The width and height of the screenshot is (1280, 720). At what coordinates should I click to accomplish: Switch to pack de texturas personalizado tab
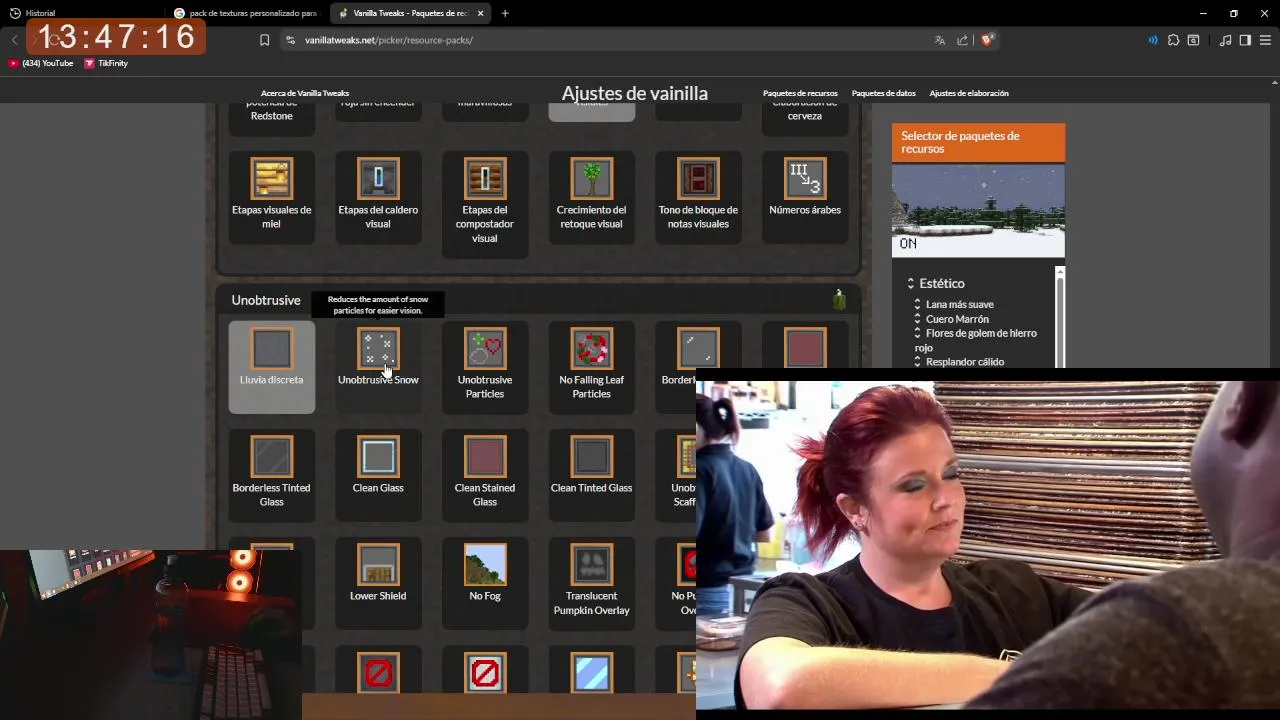(x=245, y=13)
